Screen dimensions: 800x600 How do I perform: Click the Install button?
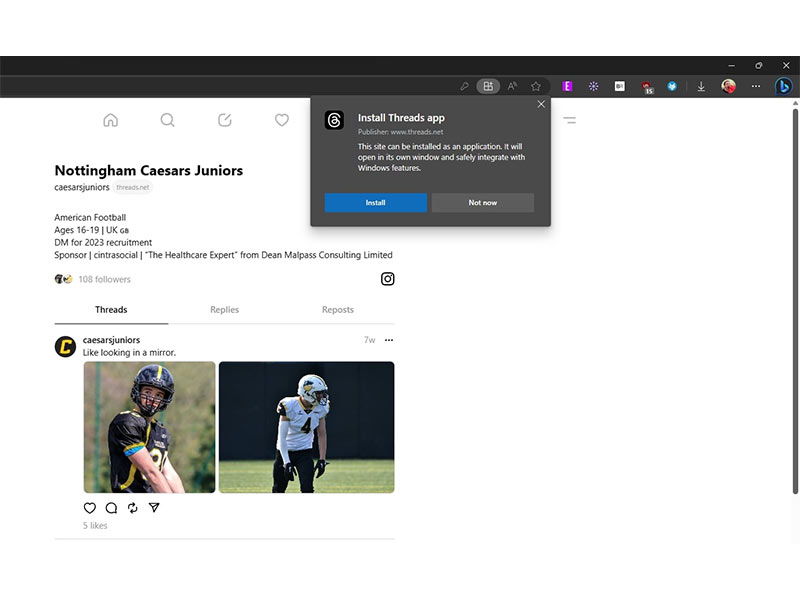(x=376, y=203)
